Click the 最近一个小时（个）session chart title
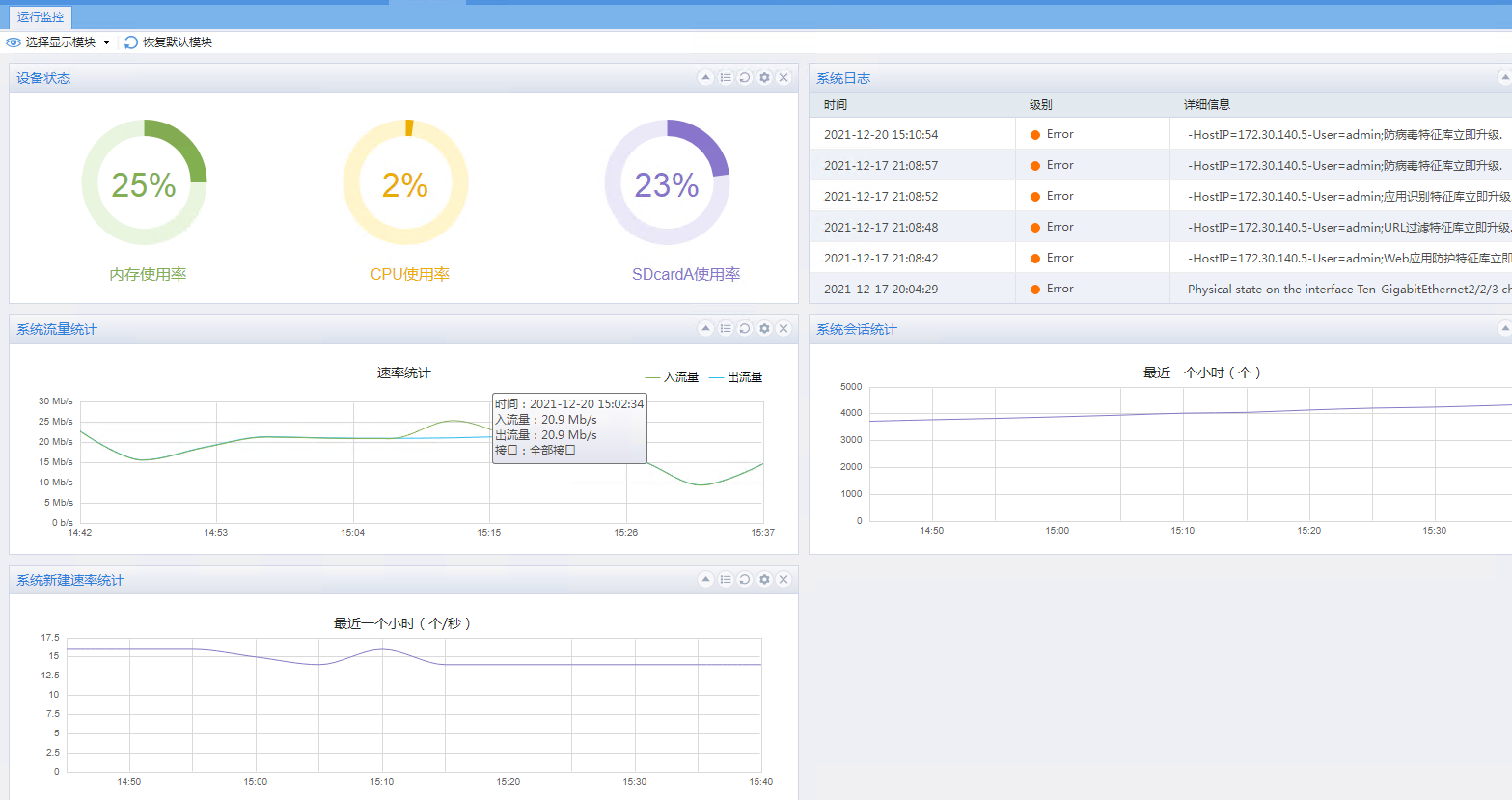The image size is (1512, 800). click(1202, 372)
